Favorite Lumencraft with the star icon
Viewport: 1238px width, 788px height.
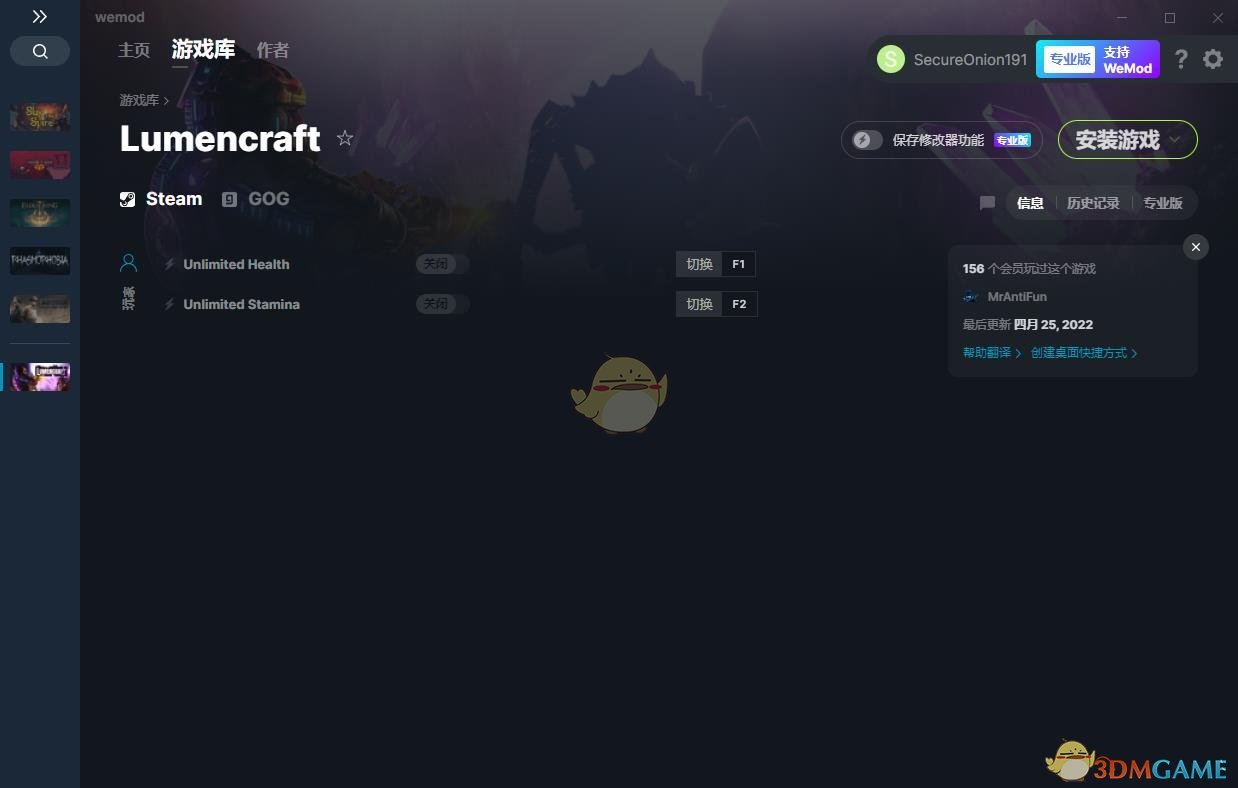coord(345,138)
